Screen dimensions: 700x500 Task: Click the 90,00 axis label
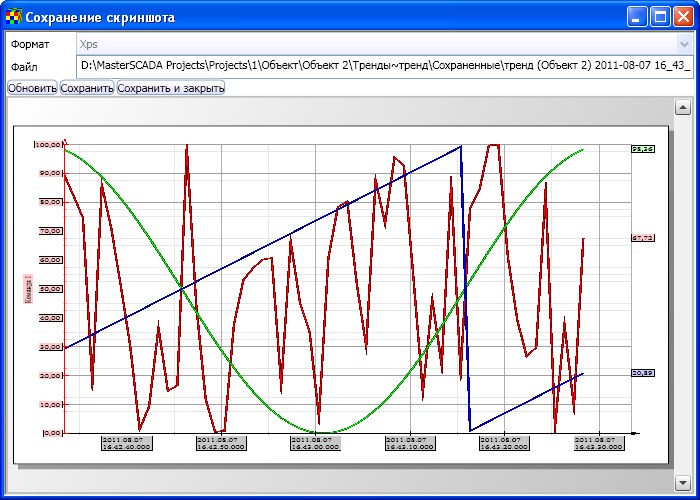[x=50, y=173]
